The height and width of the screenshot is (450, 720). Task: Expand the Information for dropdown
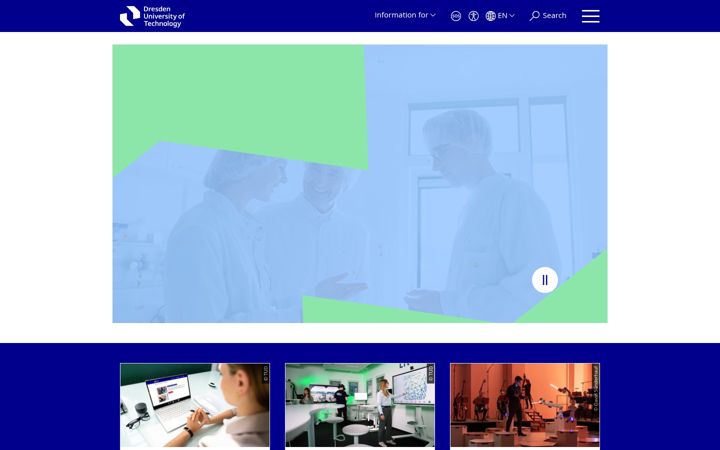[x=405, y=15]
